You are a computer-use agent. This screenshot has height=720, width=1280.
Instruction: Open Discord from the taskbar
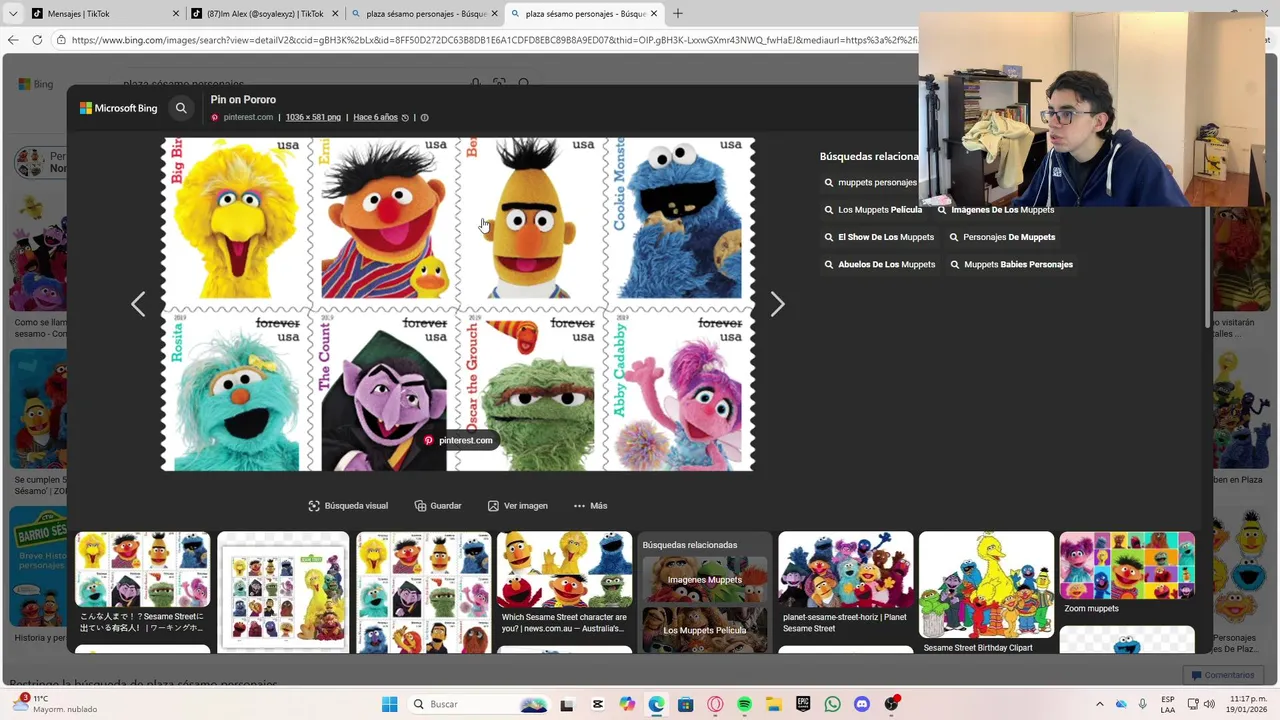pos(862,704)
